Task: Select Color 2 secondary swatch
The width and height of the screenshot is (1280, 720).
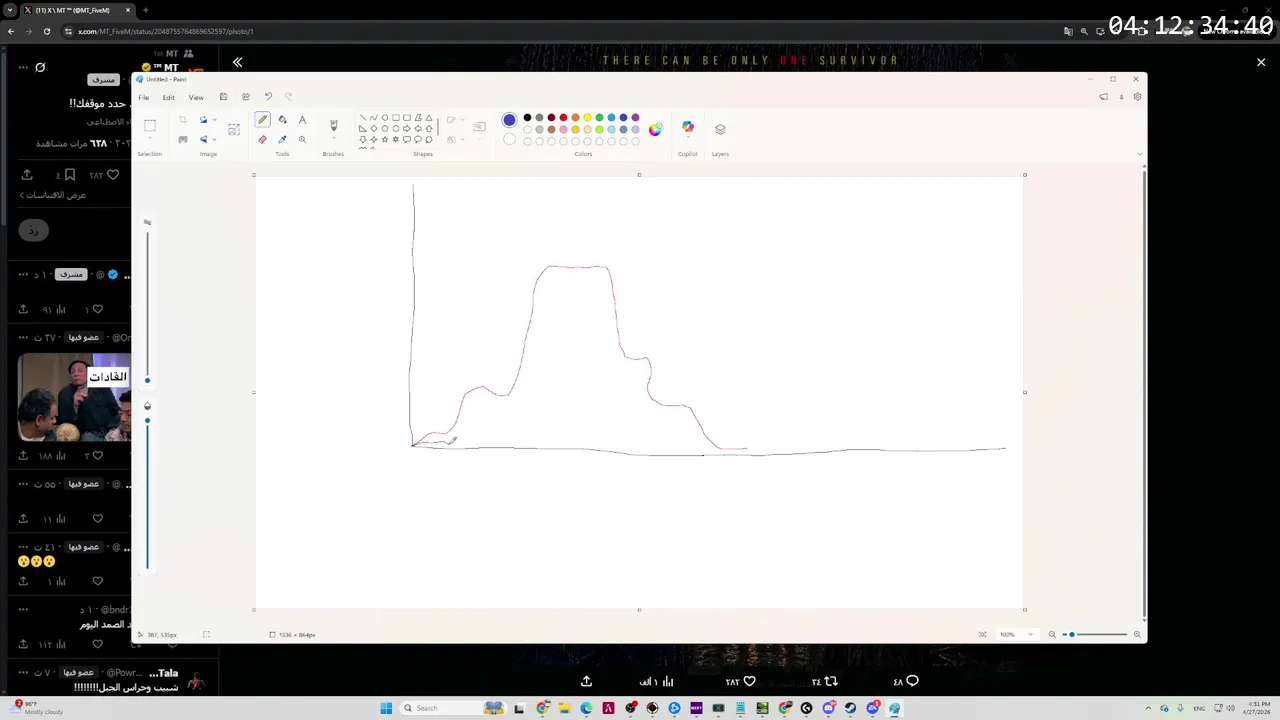Action: pyautogui.click(x=509, y=140)
